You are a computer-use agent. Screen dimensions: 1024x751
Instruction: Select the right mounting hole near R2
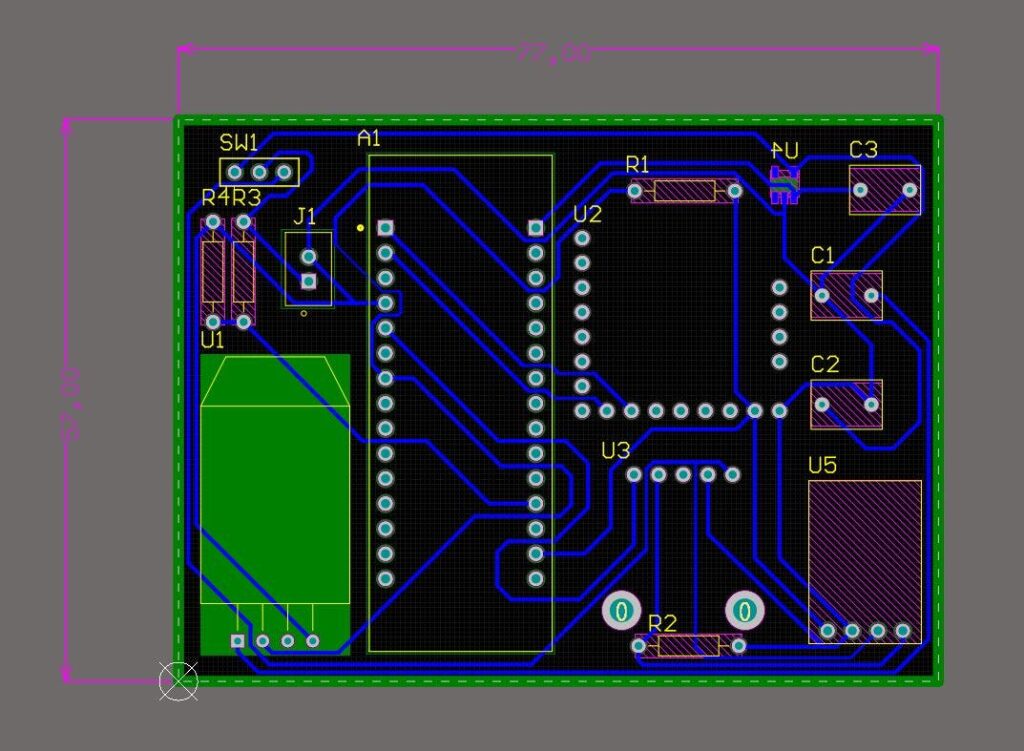(x=744, y=610)
